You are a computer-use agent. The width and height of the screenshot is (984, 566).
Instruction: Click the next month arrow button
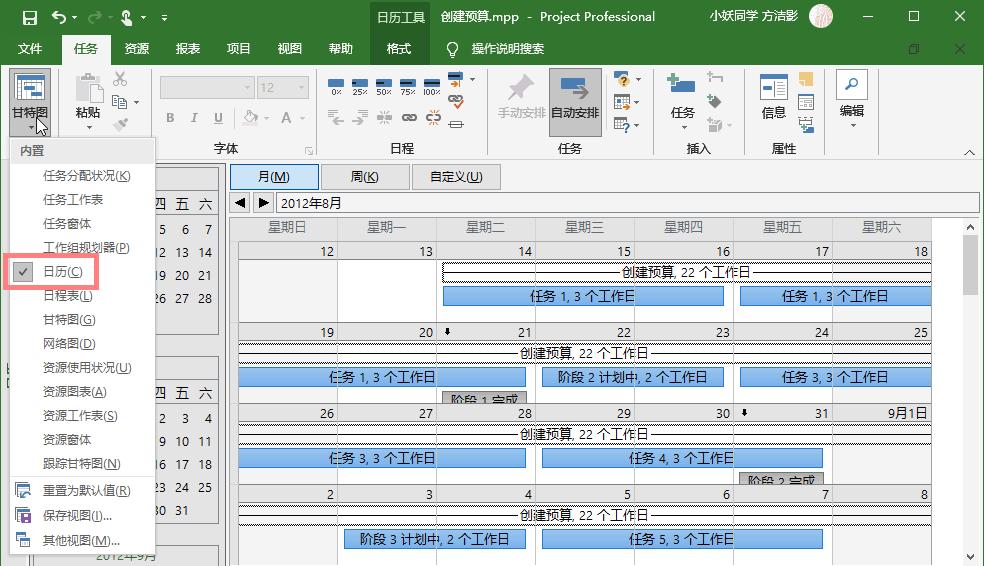[263, 203]
